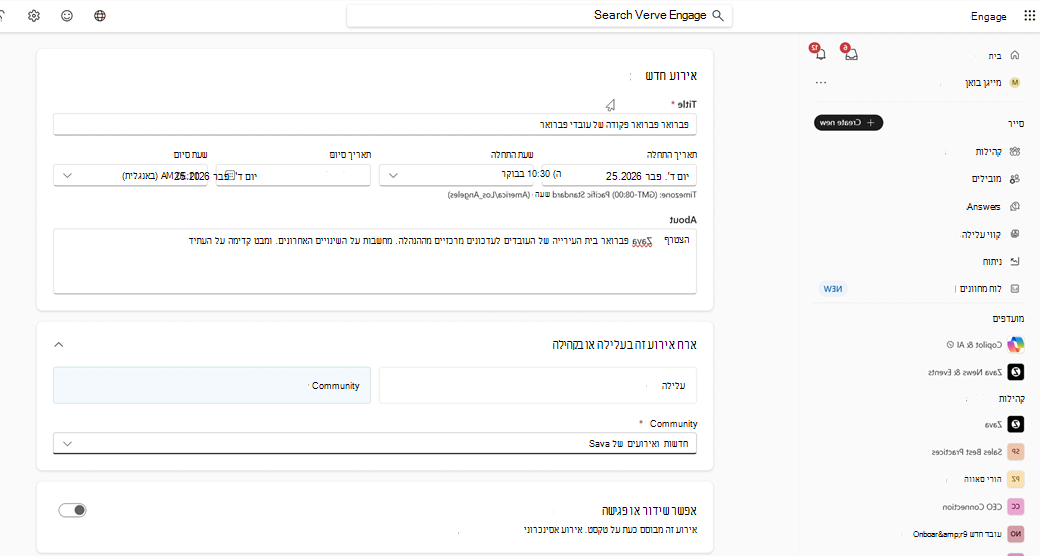
Task: Open Answers in the sidebar
Action: 983,206
